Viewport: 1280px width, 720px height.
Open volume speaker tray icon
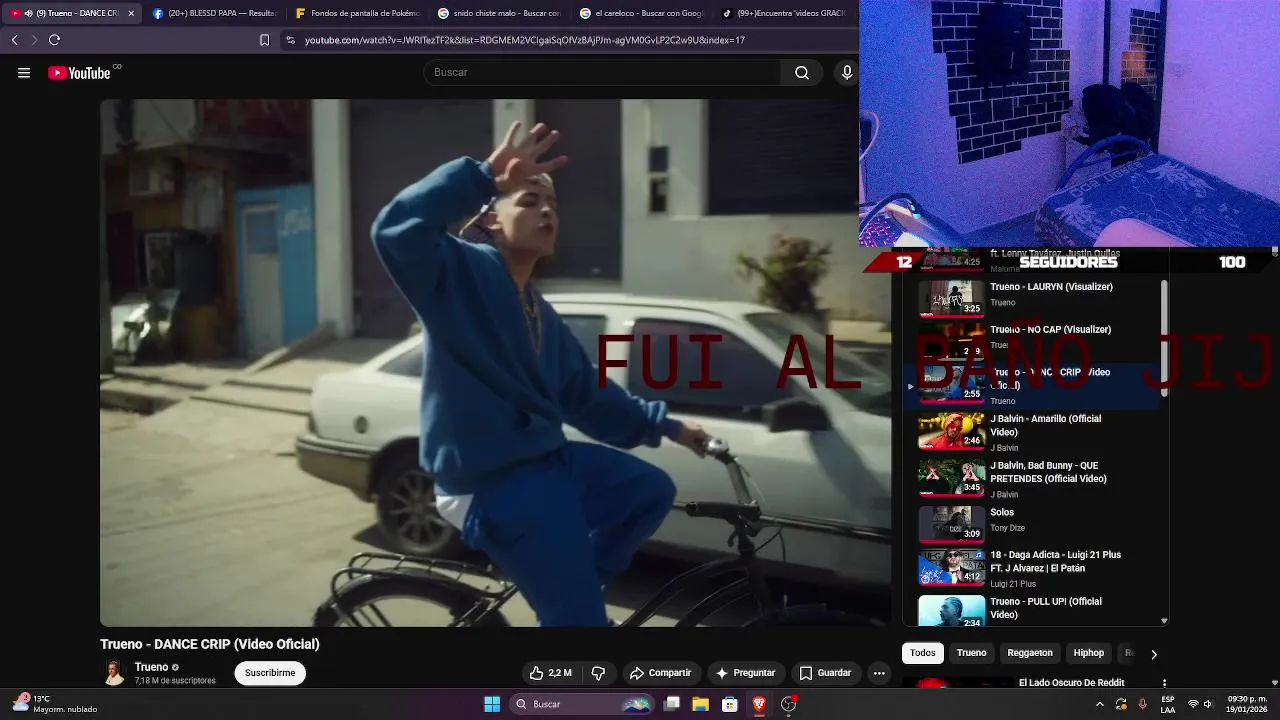(x=1208, y=704)
